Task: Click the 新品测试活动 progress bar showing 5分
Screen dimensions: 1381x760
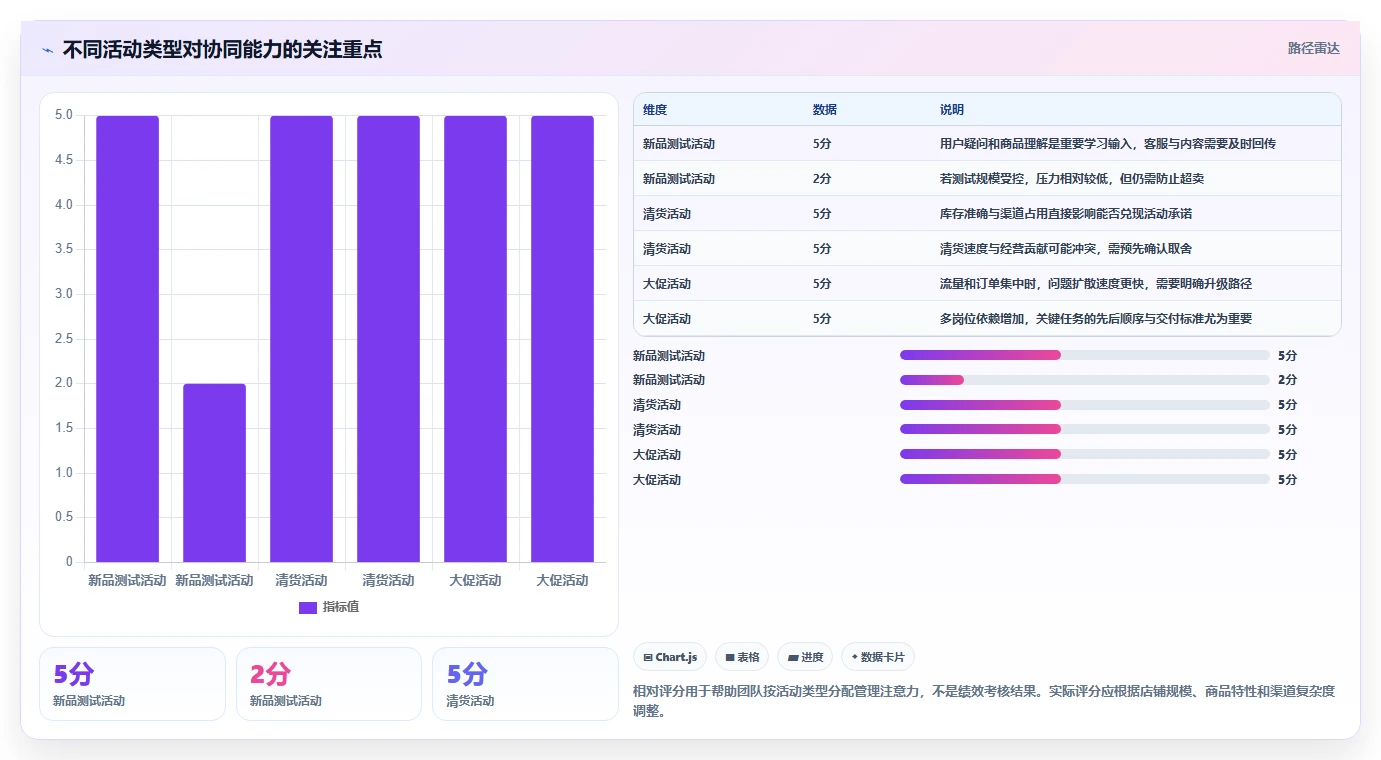Action: click(1085, 355)
